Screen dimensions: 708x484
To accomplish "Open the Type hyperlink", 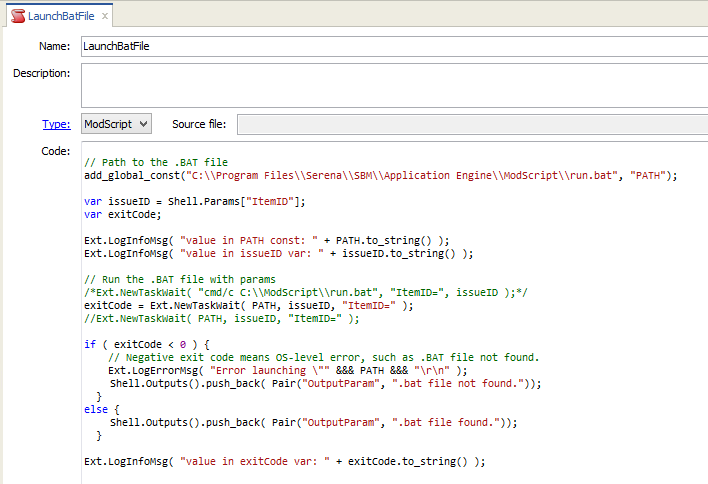I will click(55, 124).
